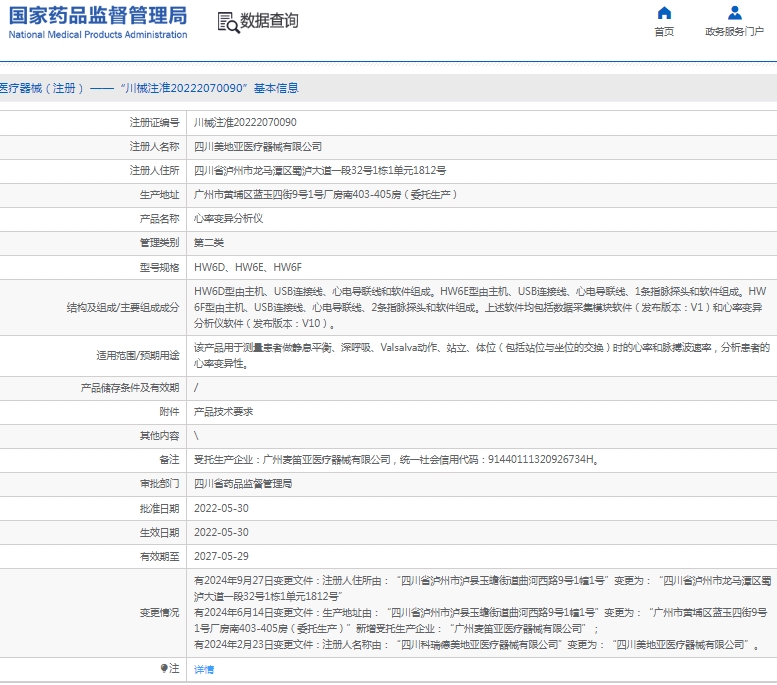The height and width of the screenshot is (685, 777).
Task: Click the 政务服务门户 text link
Action: pos(734,31)
